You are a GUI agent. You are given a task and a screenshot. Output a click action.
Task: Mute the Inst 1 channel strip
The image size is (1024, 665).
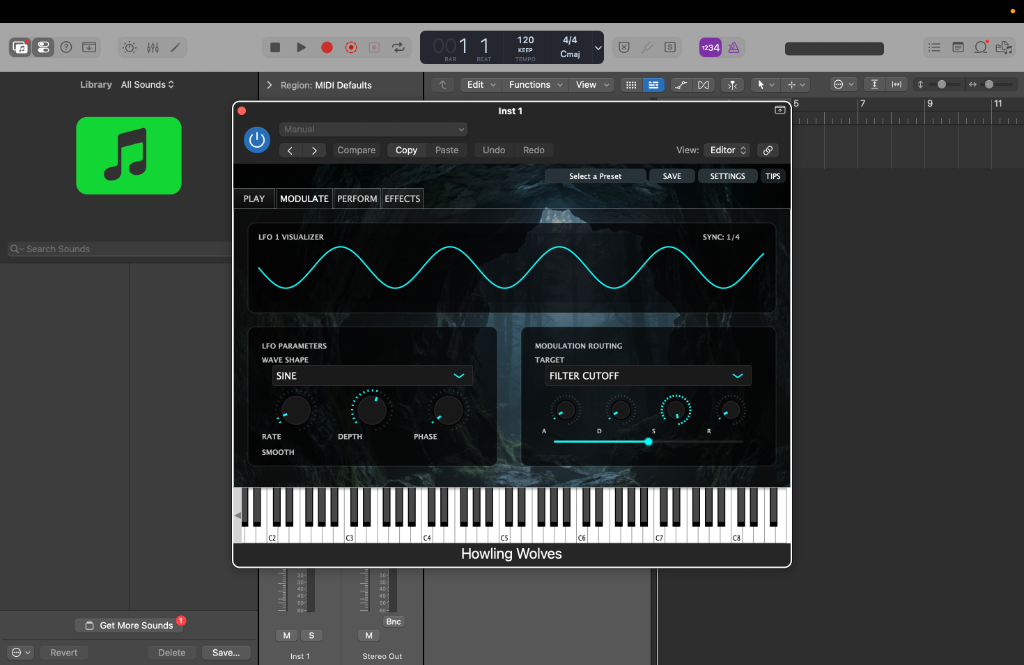click(x=286, y=635)
